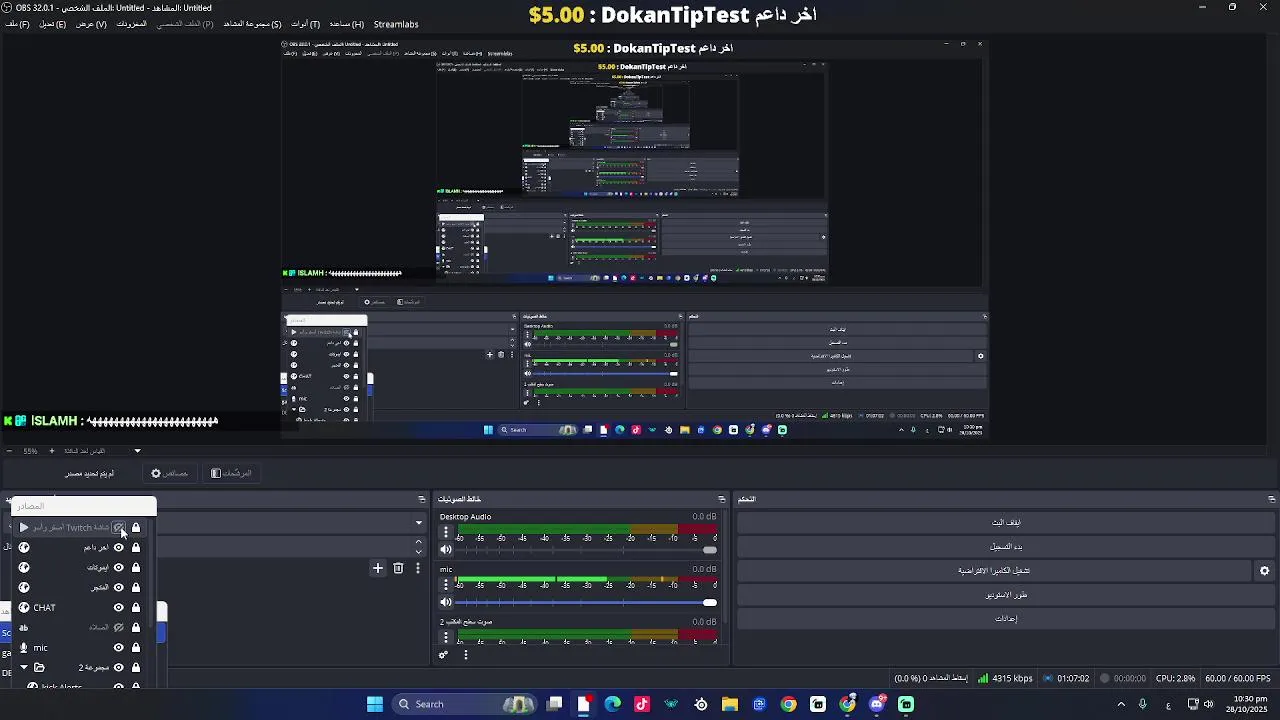Open the ملف (F) menu
The height and width of the screenshot is (720, 1280).
(17, 24)
